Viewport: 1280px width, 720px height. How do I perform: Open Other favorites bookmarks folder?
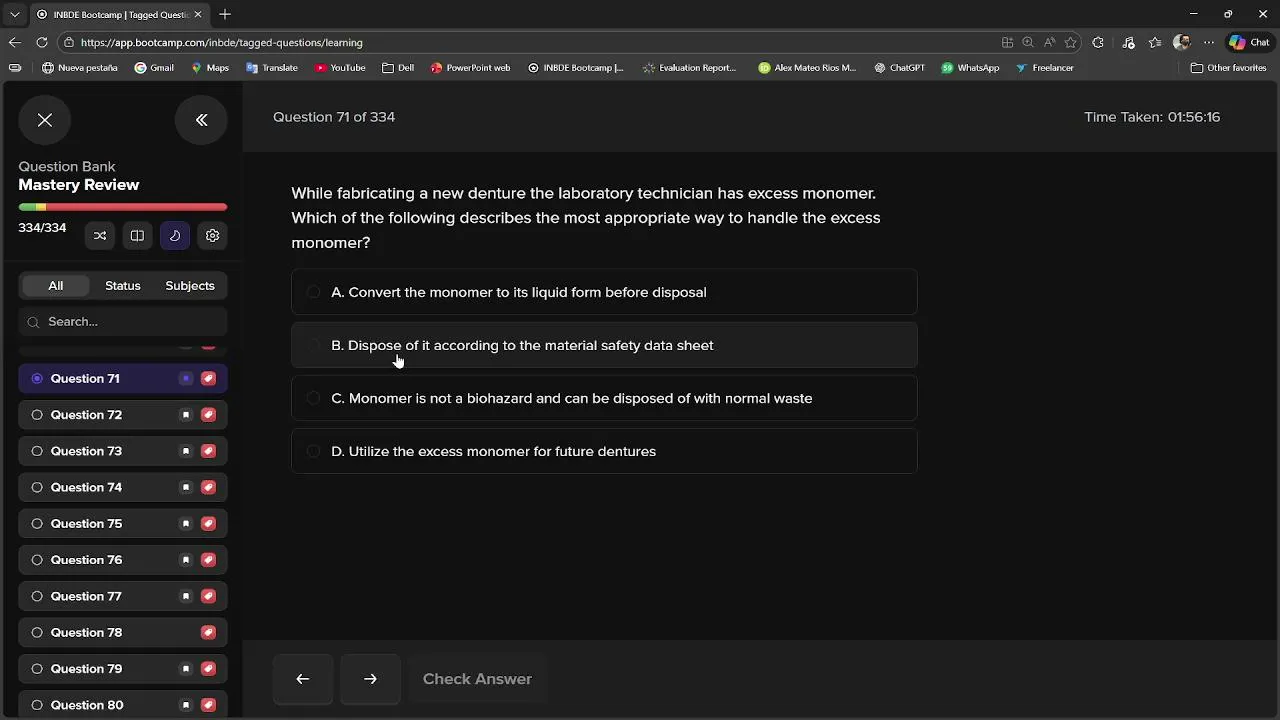click(1228, 68)
